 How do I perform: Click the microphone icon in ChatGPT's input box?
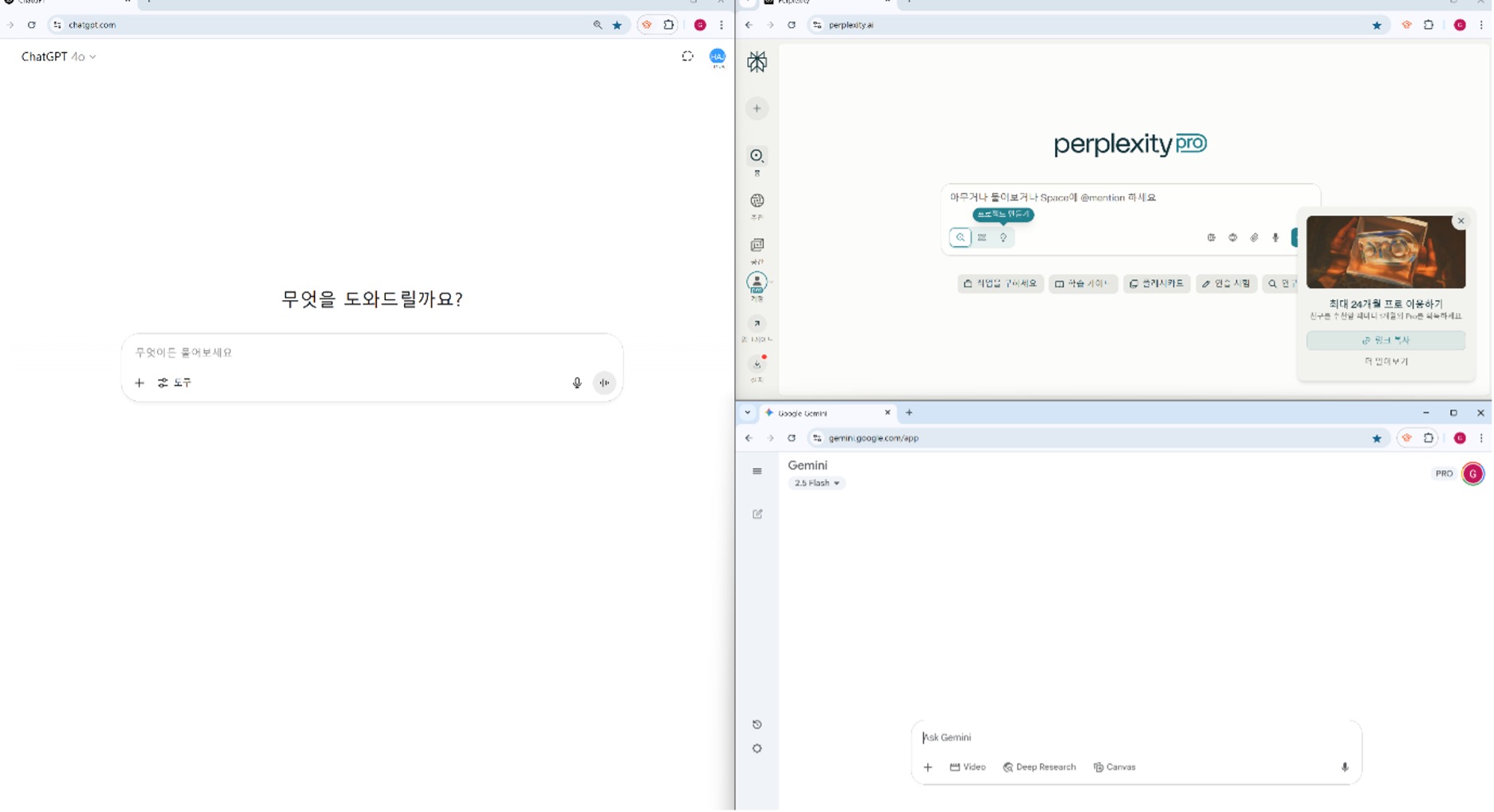coord(577,383)
